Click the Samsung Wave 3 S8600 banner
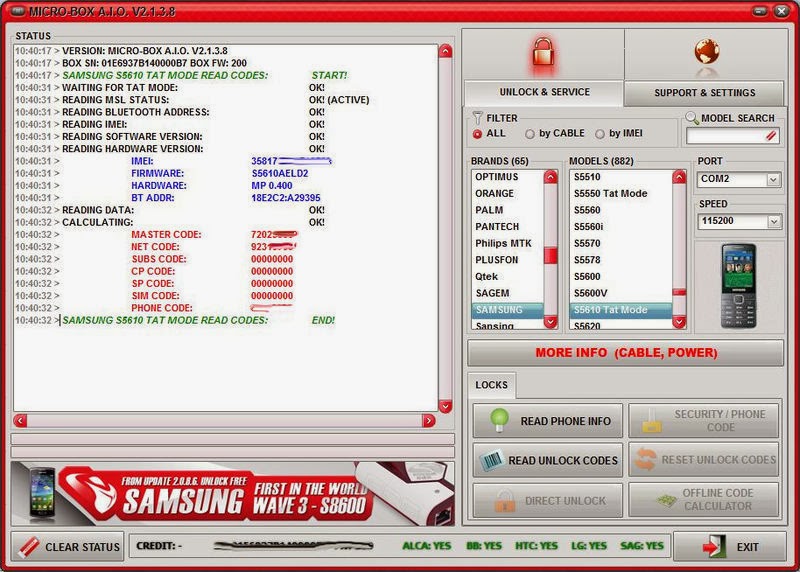Image resolution: width=800 pixels, height=572 pixels. point(233,493)
